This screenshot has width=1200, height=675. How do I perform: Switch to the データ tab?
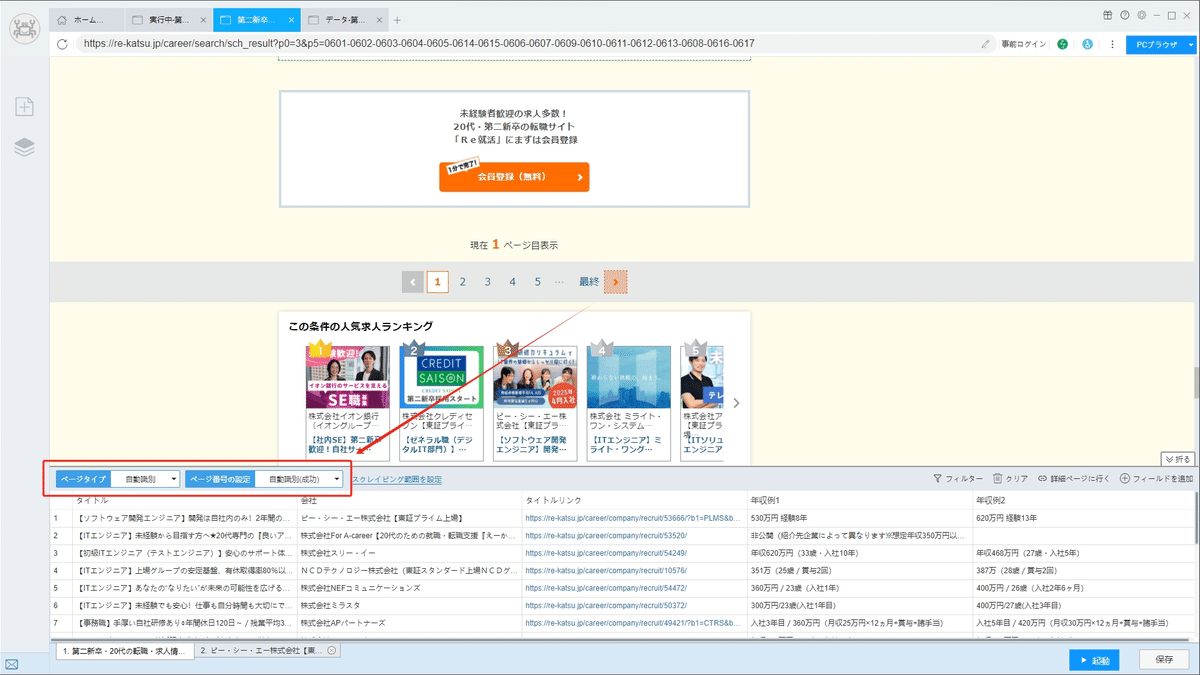(x=344, y=20)
